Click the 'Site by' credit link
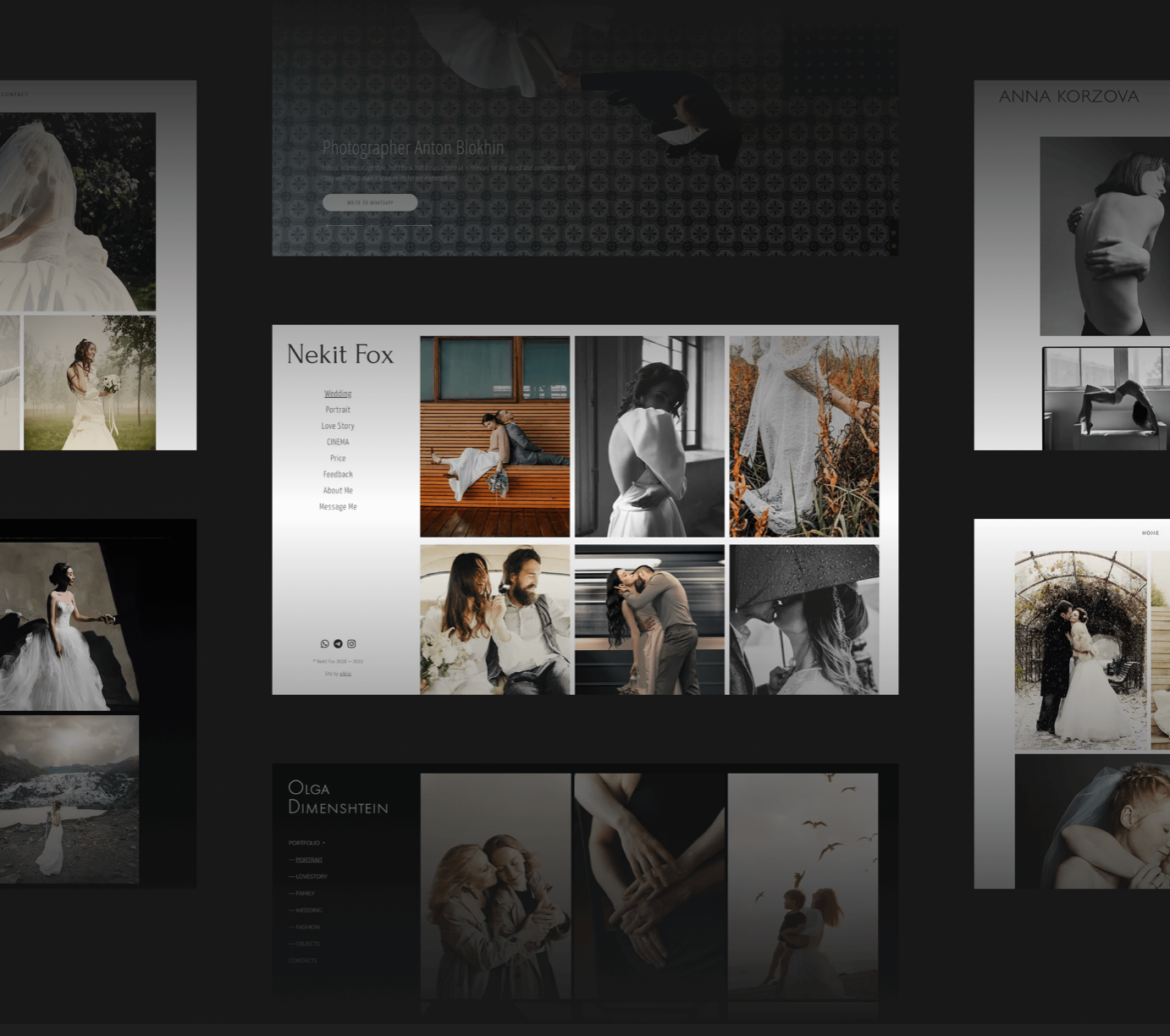Viewport: 1170px width, 1036px height. (x=345, y=674)
